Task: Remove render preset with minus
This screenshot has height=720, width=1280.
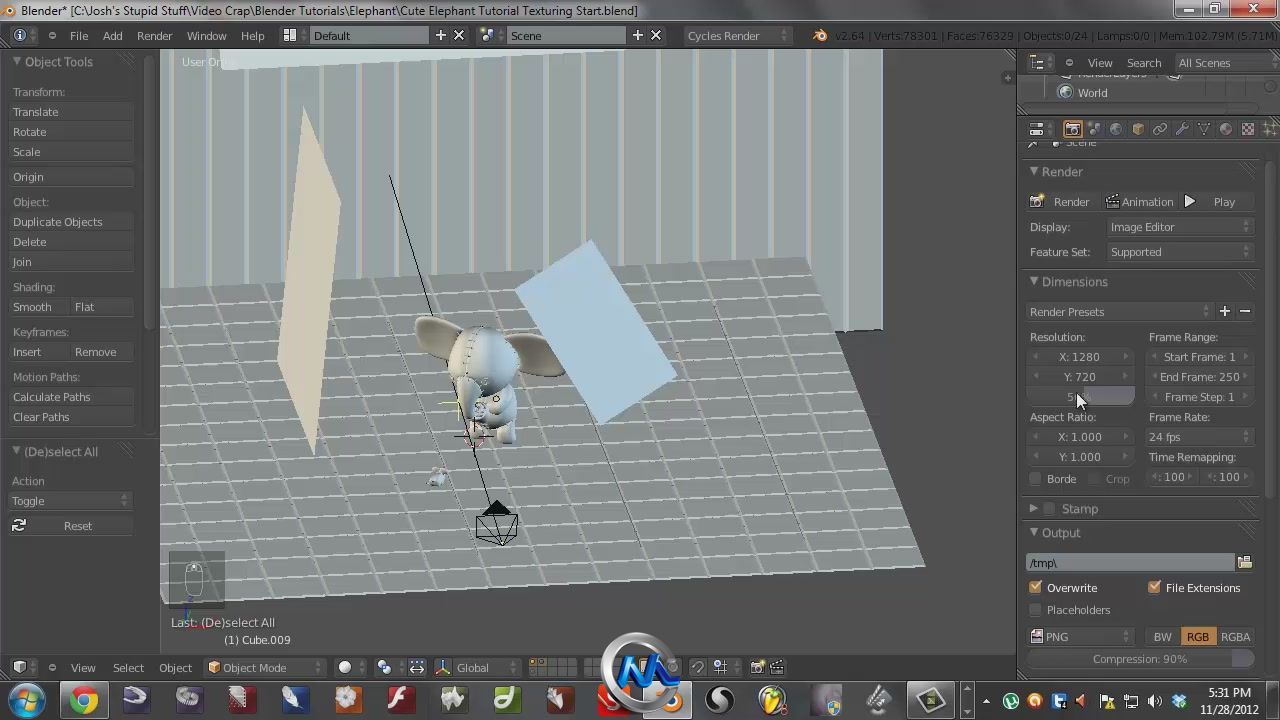Action: 1245,311
